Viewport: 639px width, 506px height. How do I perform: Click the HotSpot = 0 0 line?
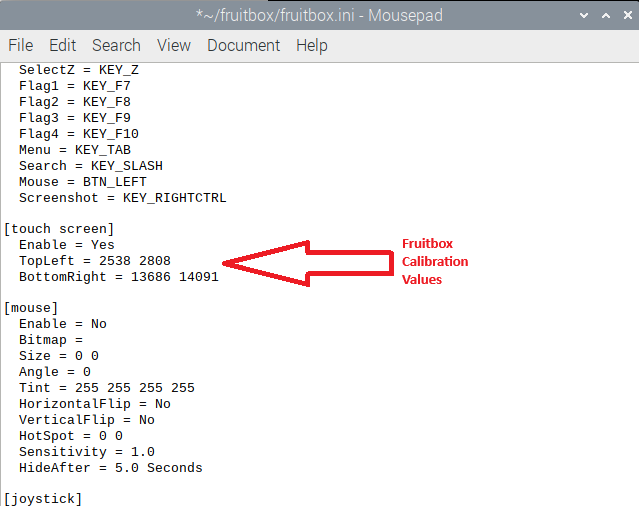[x=71, y=436]
